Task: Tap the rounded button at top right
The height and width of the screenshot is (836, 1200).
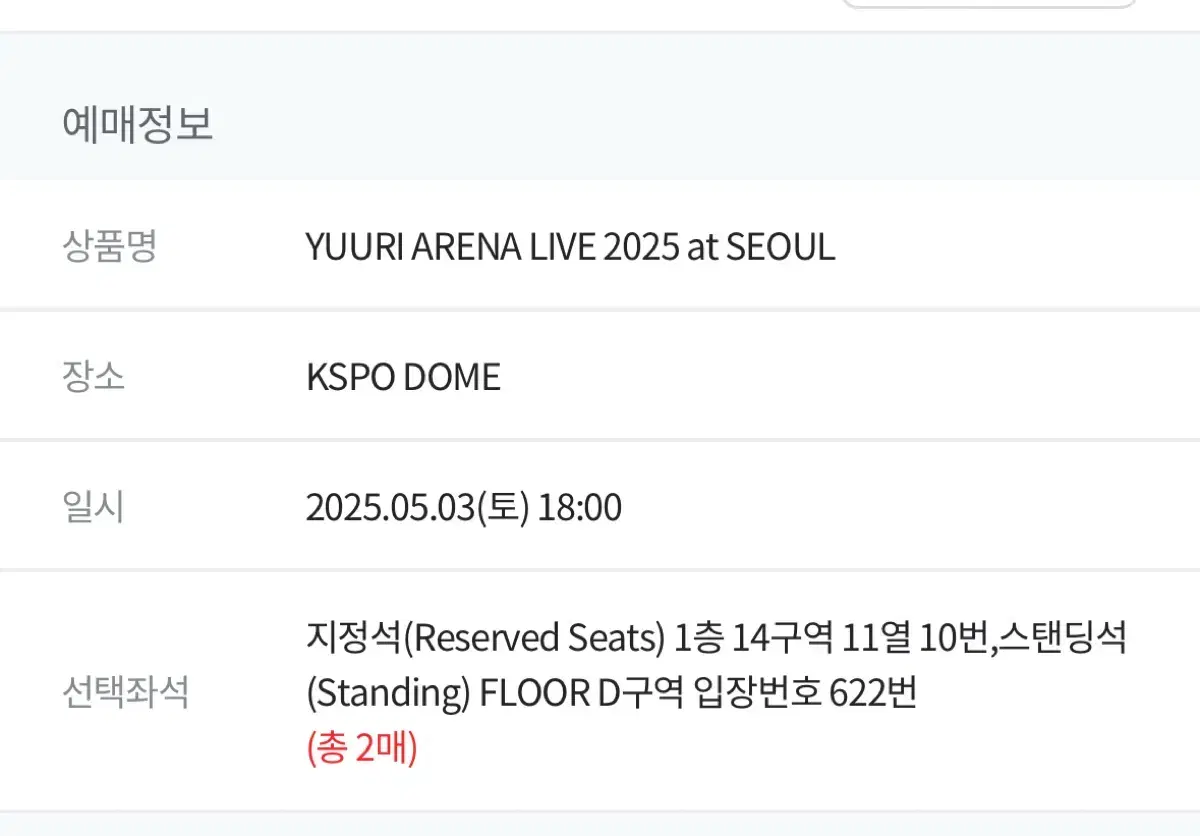Action: tap(989, 3)
